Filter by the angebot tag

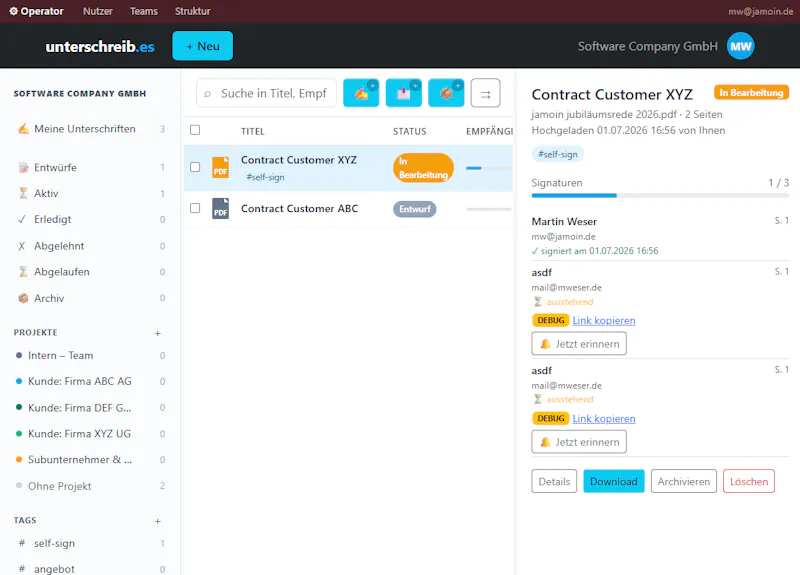pos(90,568)
